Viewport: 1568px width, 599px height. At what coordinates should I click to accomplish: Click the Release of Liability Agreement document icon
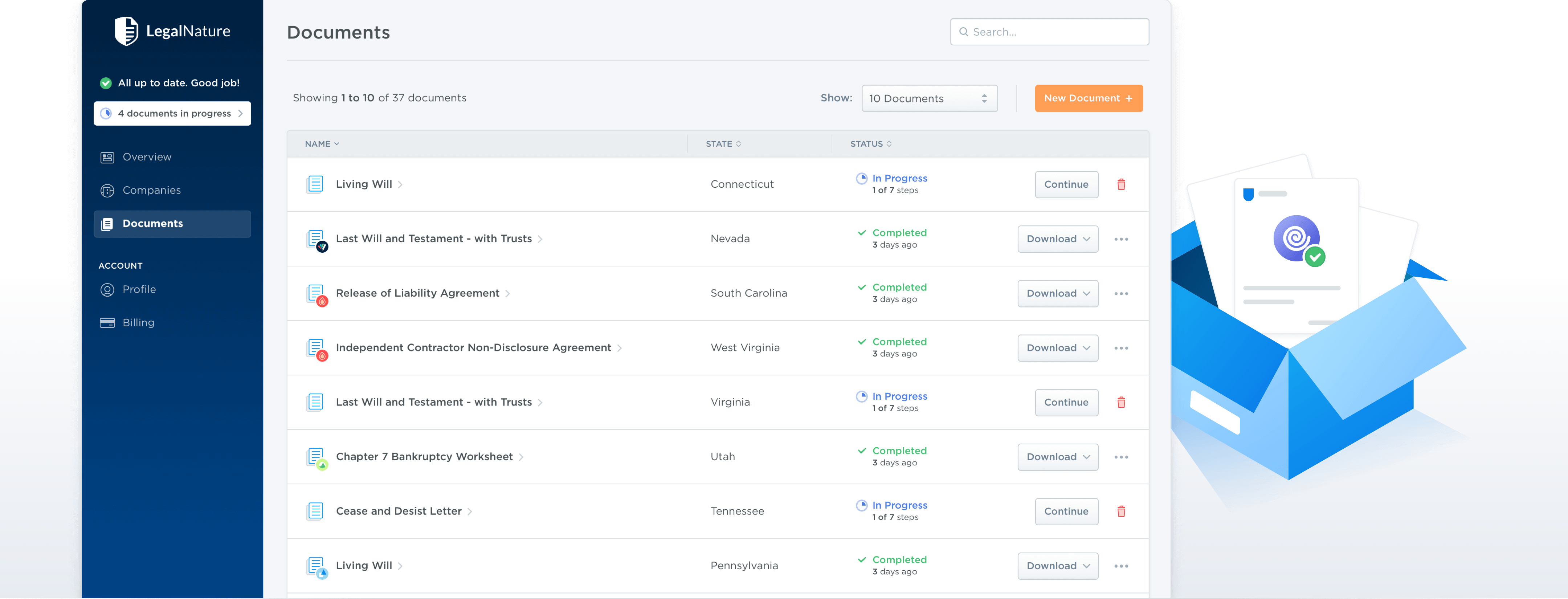pyautogui.click(x=316, y=293)
